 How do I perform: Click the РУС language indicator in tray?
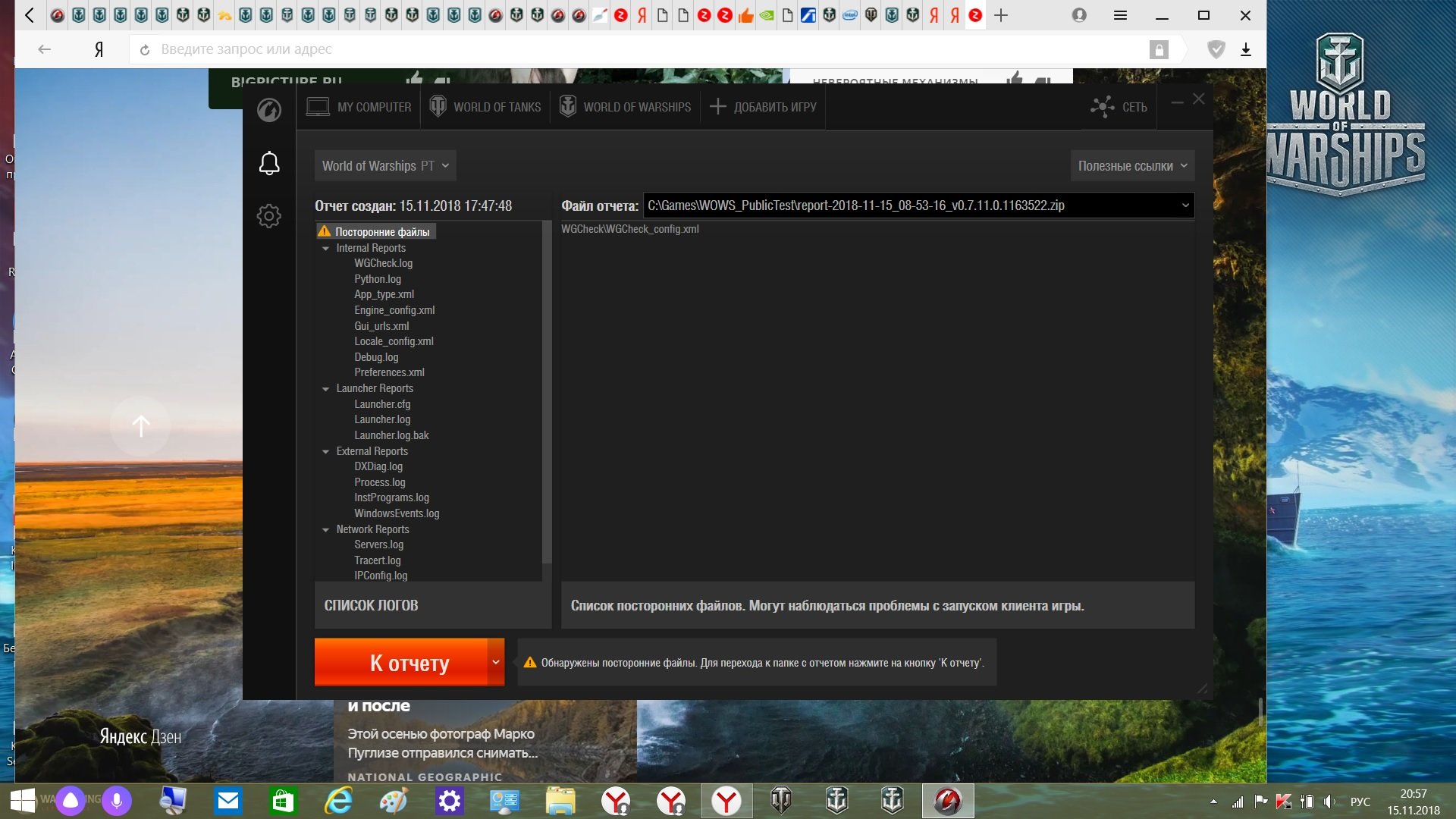point(1360,802)
